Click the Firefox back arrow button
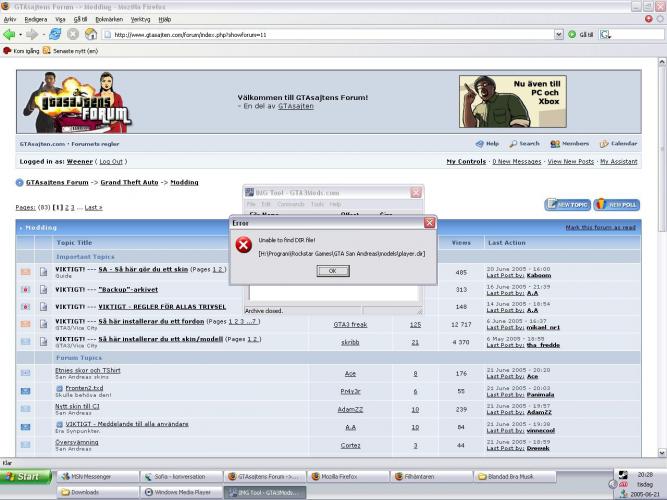Screen dimensions: 667x500 [x=10, y=34]
